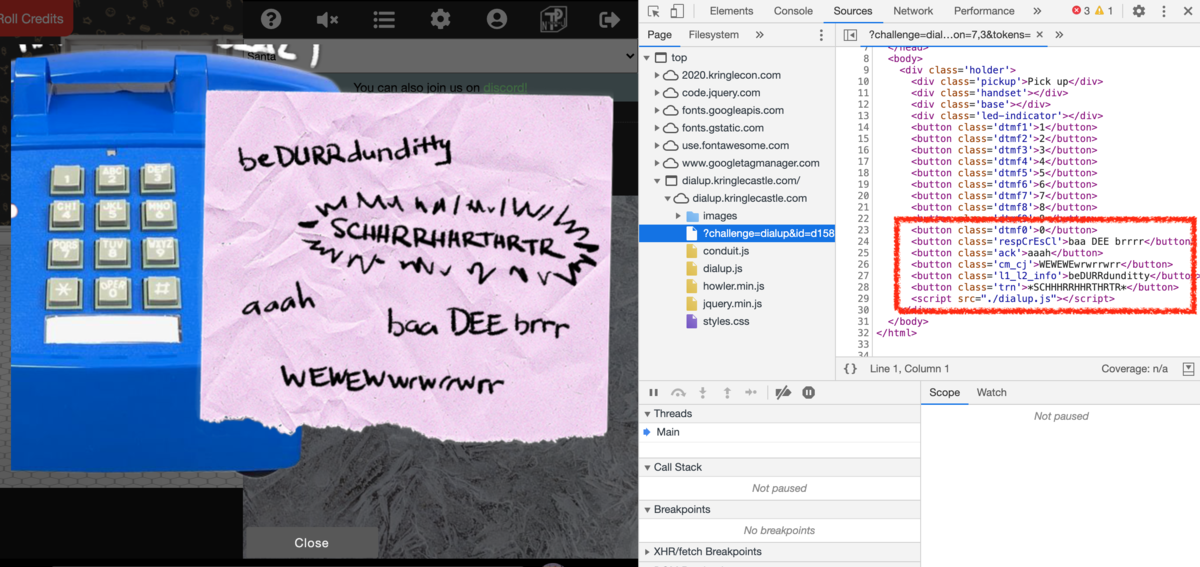
Task: Pause script execution in debugger
Action: [x=654, y=393]
